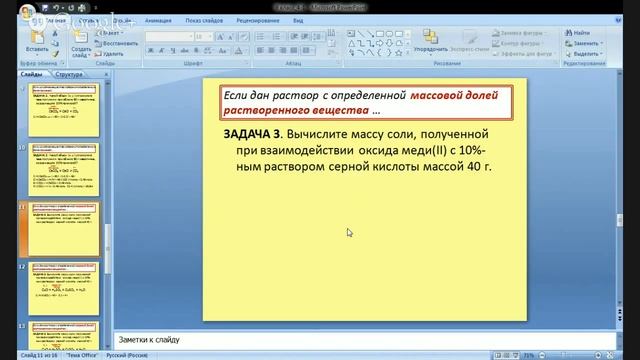Click the zoom out minus button
Screen dimensions: 640x360
coord(542,356)
